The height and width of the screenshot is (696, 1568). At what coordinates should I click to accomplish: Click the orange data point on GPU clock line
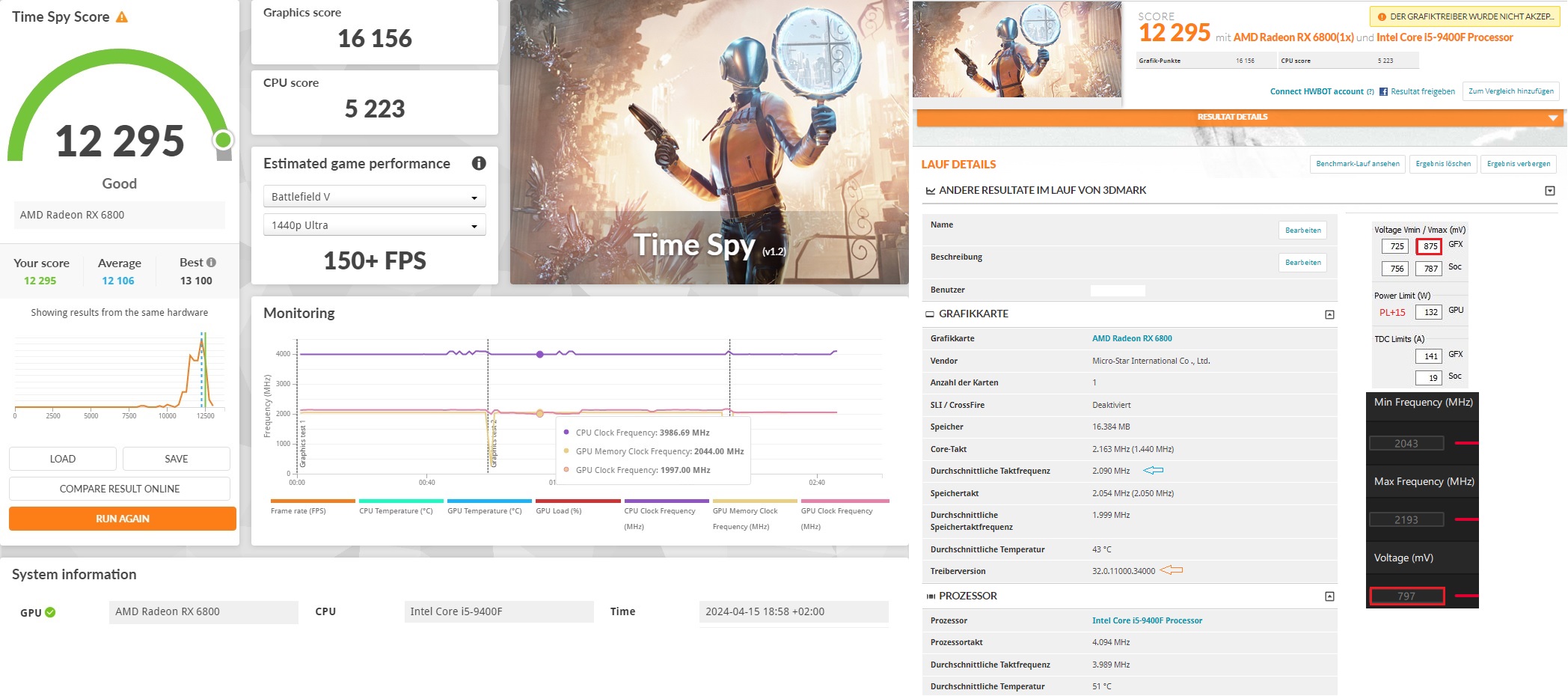[x=539, y=413]
